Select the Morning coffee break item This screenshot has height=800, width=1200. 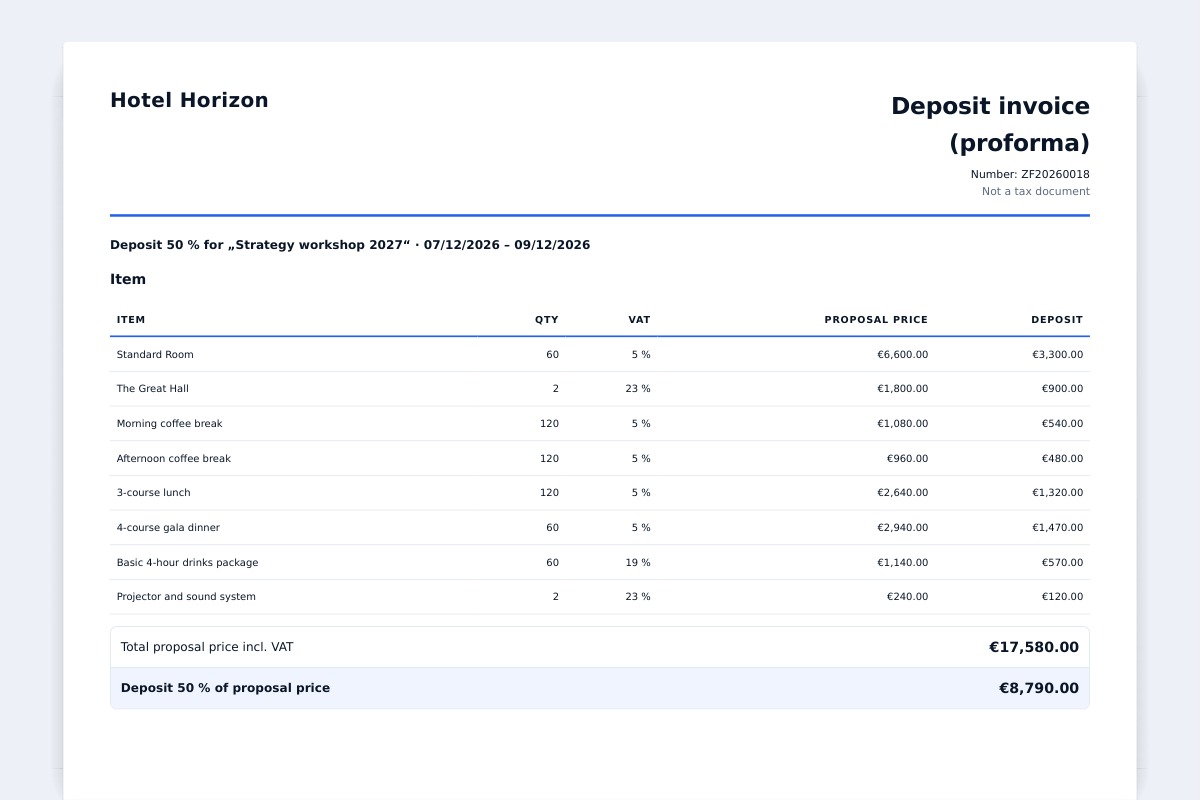pyautogui.click(x=170, y=423)
